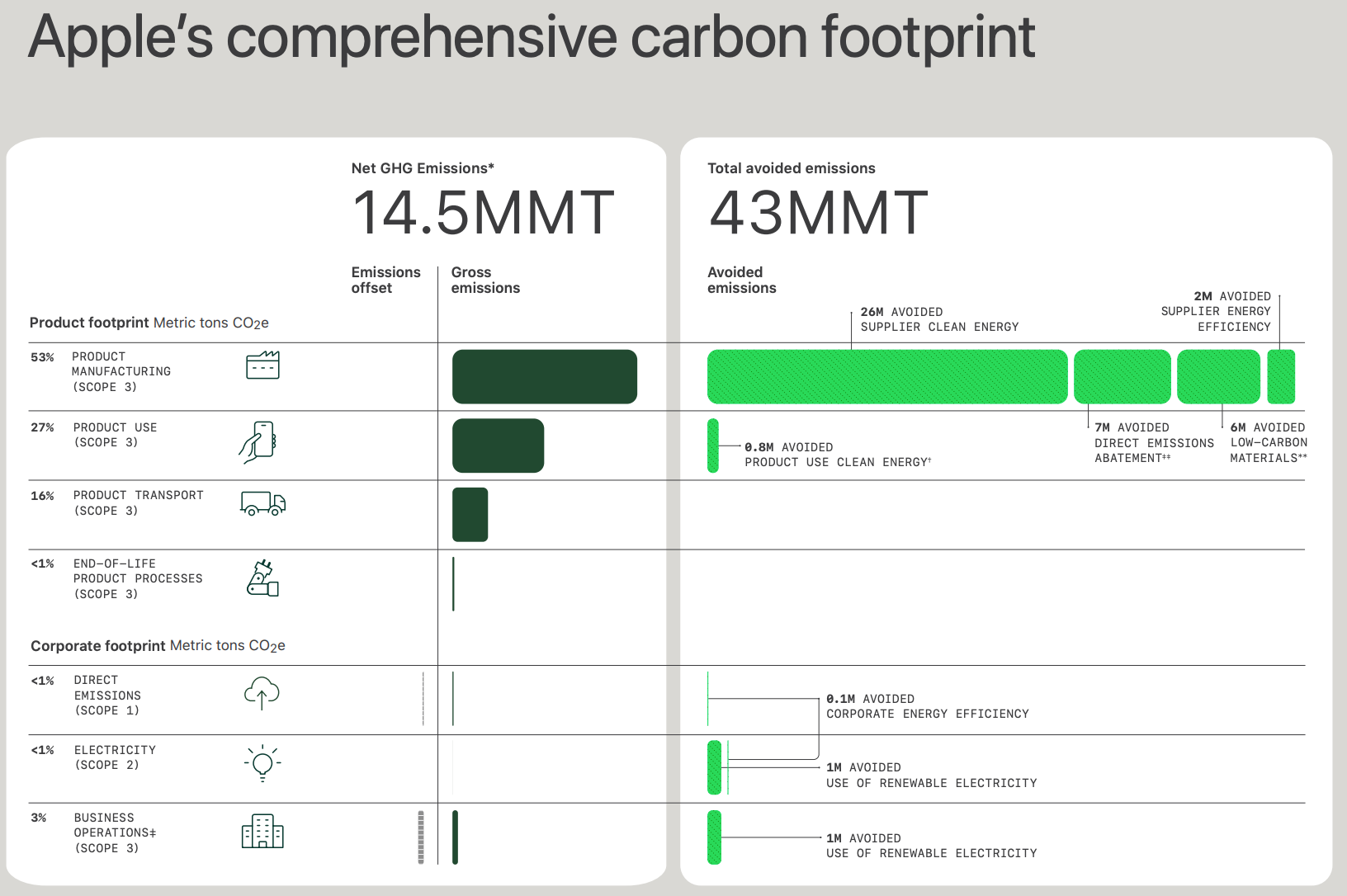Click the "0.8M AVOIDED PRODUCT USE CLEAN ENERGY" annotation
The width and height of the screenshot is (1347, 896).
coord(838,455)
